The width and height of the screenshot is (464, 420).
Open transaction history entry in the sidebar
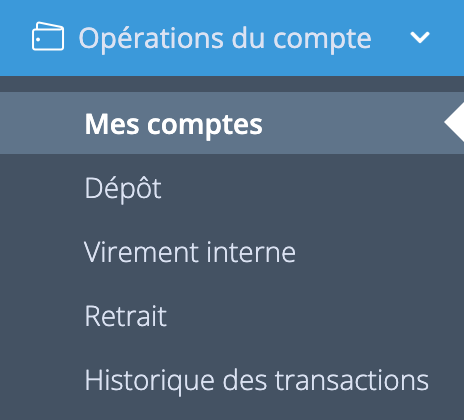pyautogui.click(x=257, y=380)
